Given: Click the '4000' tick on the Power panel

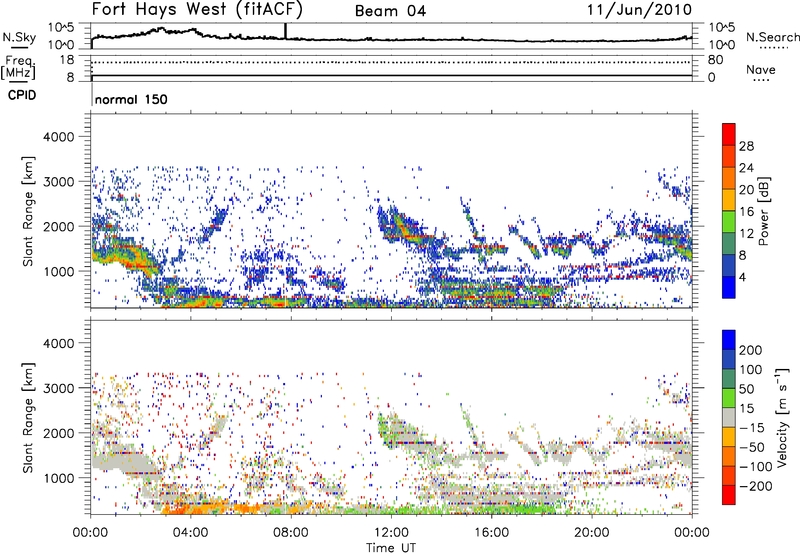Looking at the screenshot, I should pos(58,137).
